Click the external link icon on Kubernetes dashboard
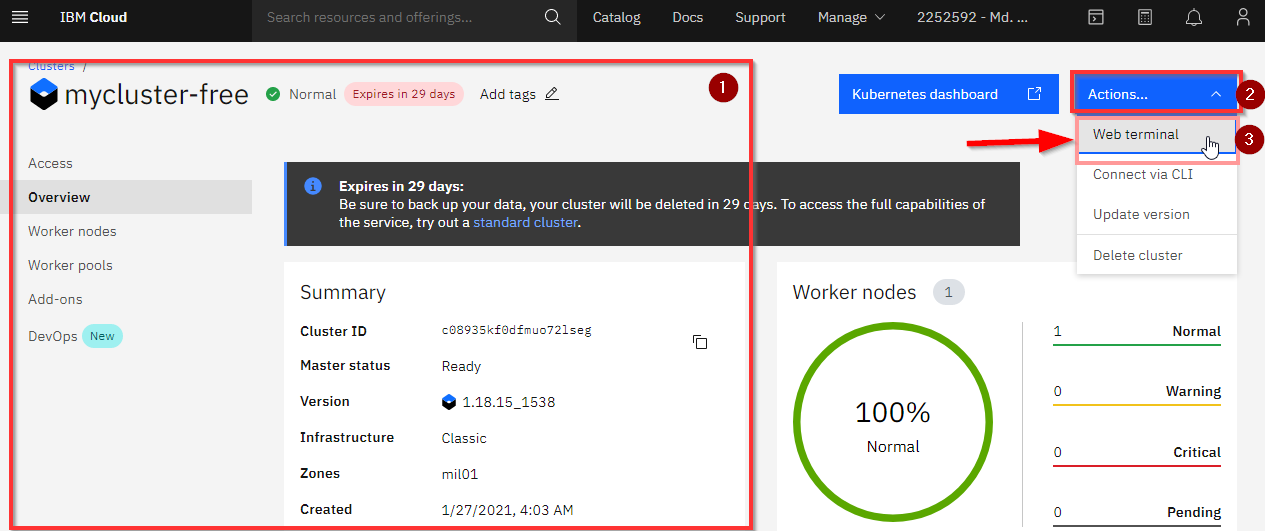1265x531 pixels. click(1035, 94)
